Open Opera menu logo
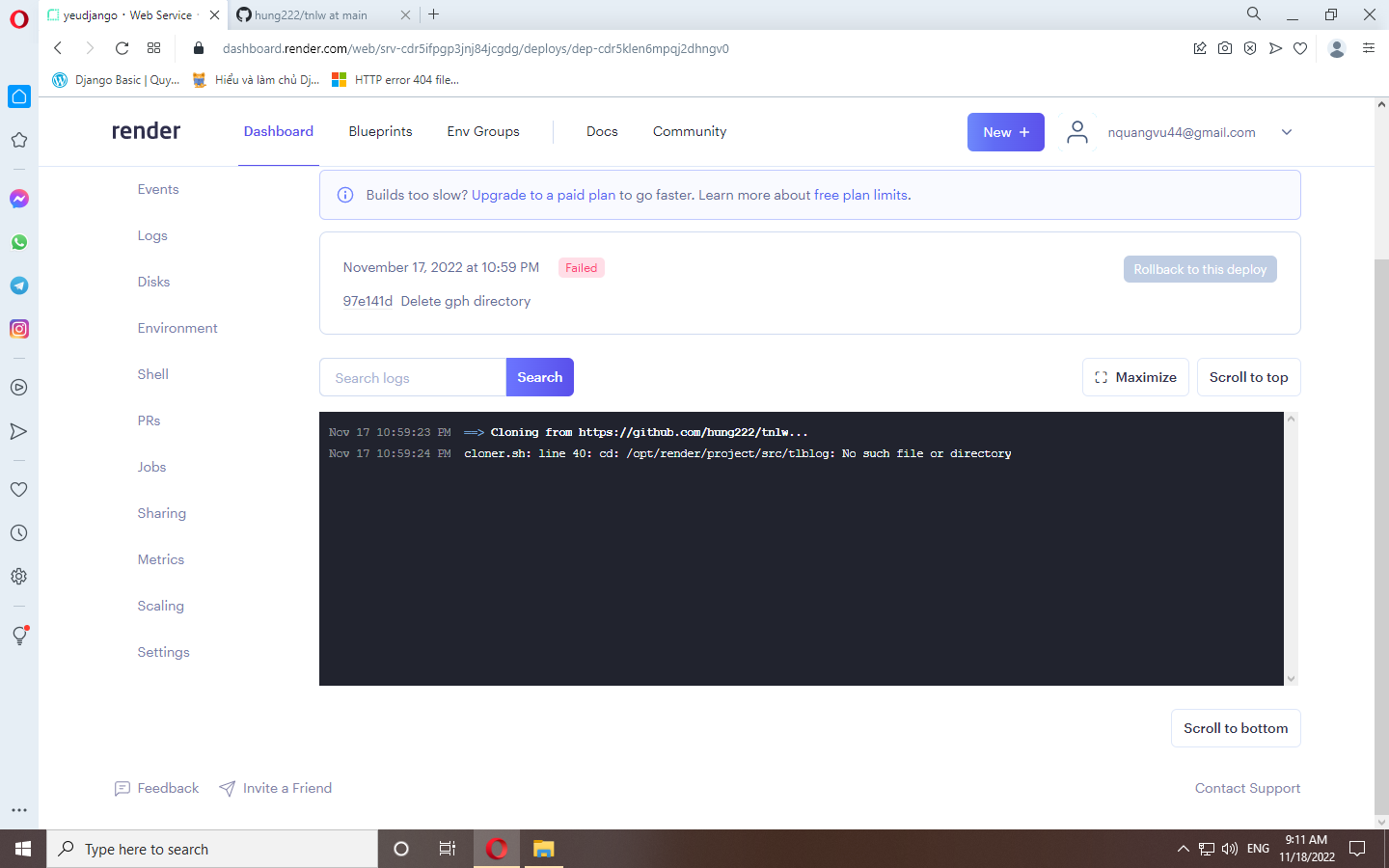 19,19
